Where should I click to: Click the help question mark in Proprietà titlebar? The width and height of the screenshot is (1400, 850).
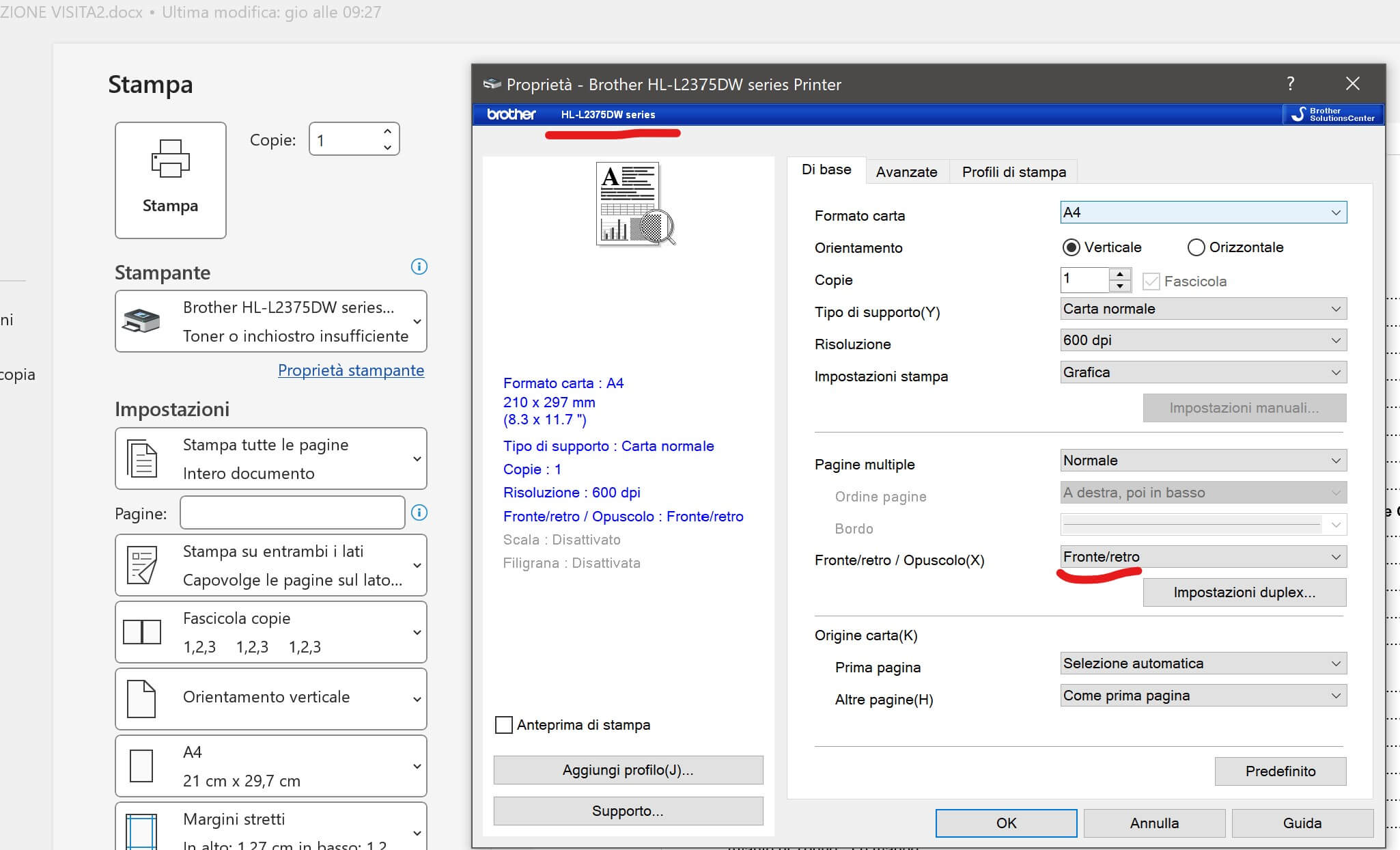(1290, 83)
